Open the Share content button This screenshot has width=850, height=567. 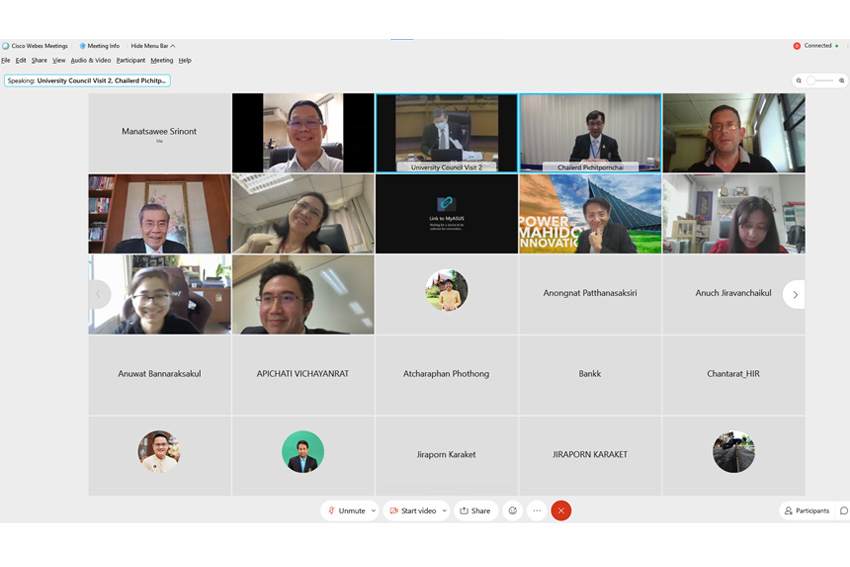475,510
